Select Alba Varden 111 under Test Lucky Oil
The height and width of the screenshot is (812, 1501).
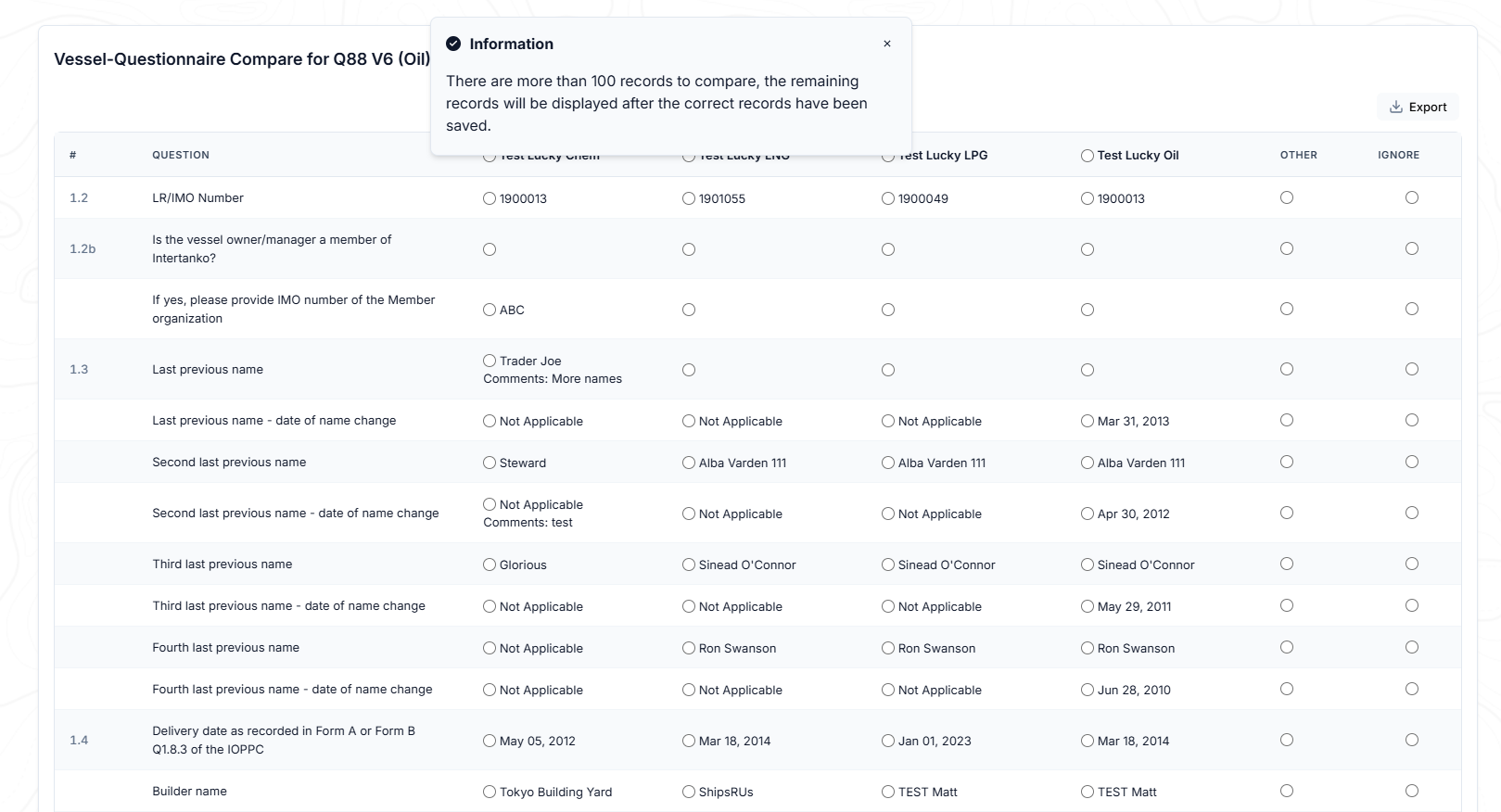pos(1088,463)
